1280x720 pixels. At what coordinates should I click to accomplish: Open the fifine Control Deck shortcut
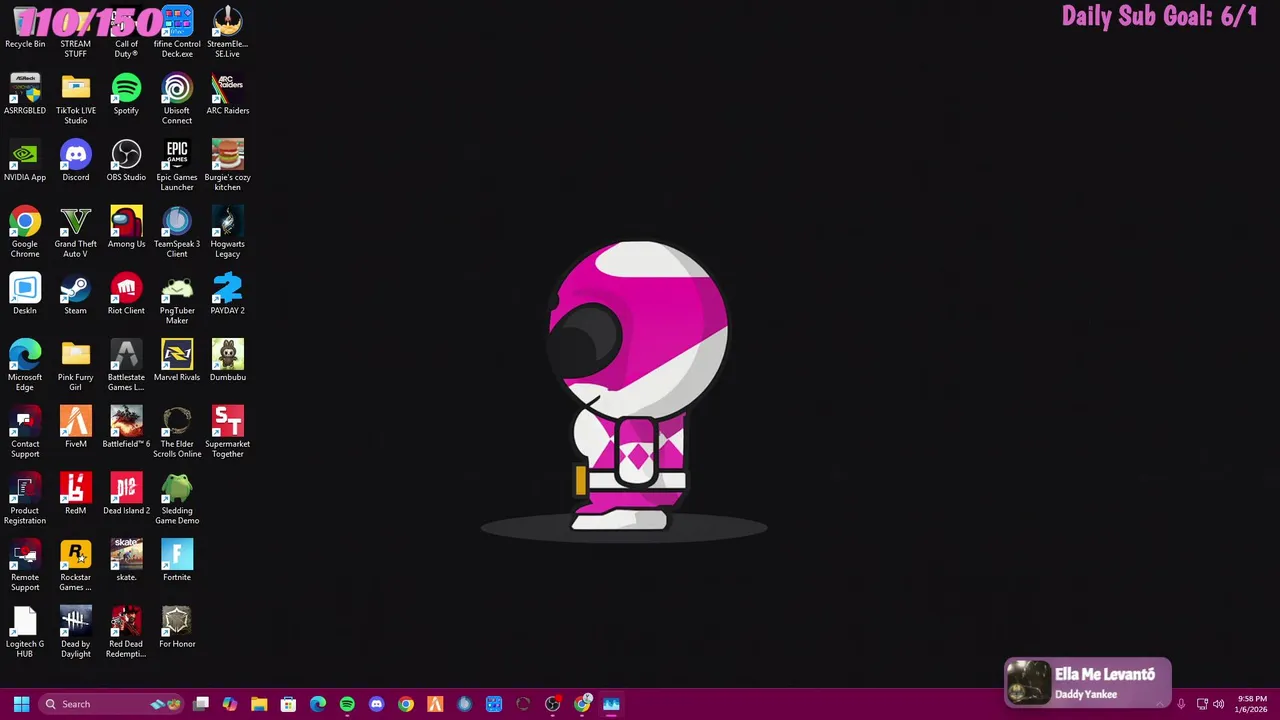click(177, 32)
